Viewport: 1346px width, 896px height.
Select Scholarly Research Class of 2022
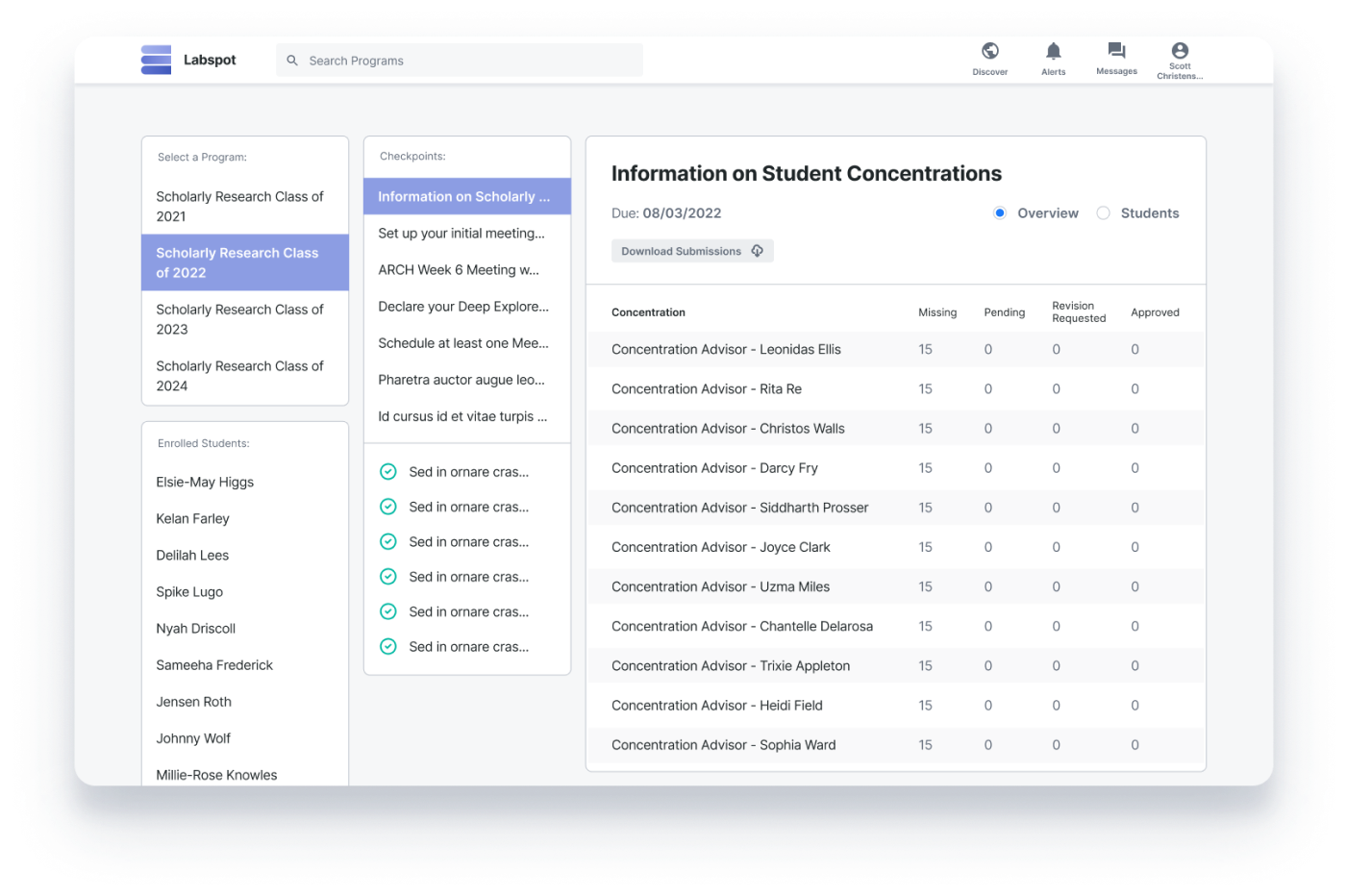245,262
